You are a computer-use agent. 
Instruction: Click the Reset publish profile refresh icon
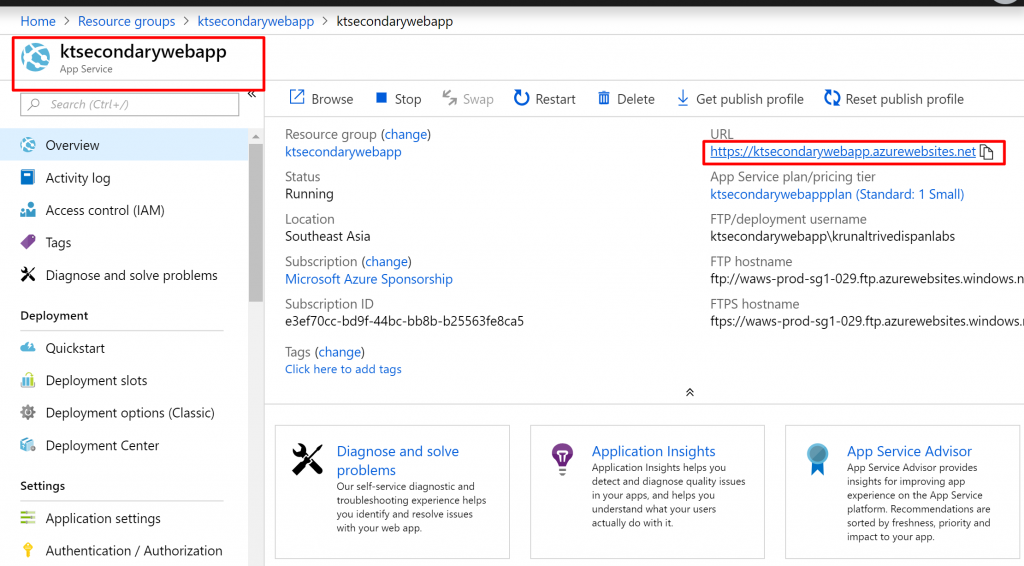[x=831, y=98]
